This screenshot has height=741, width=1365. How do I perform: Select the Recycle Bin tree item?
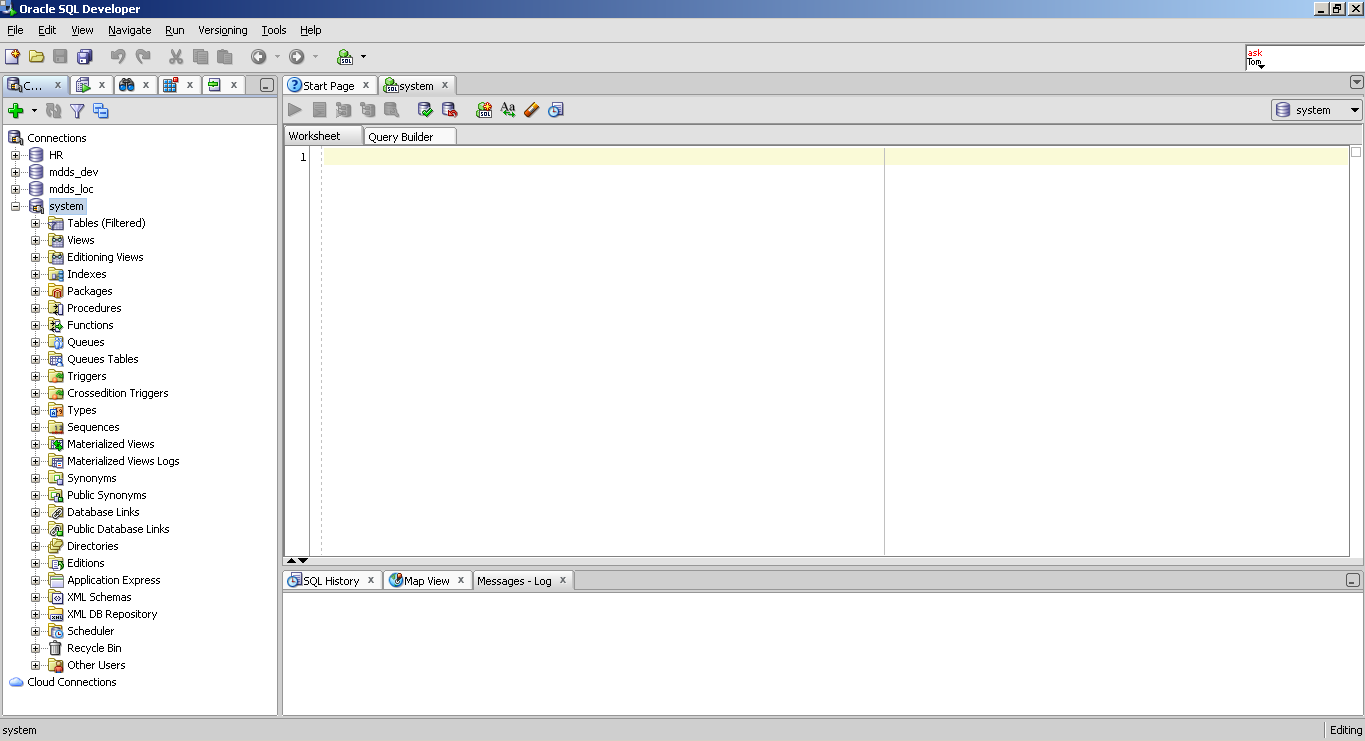(94, 648)
